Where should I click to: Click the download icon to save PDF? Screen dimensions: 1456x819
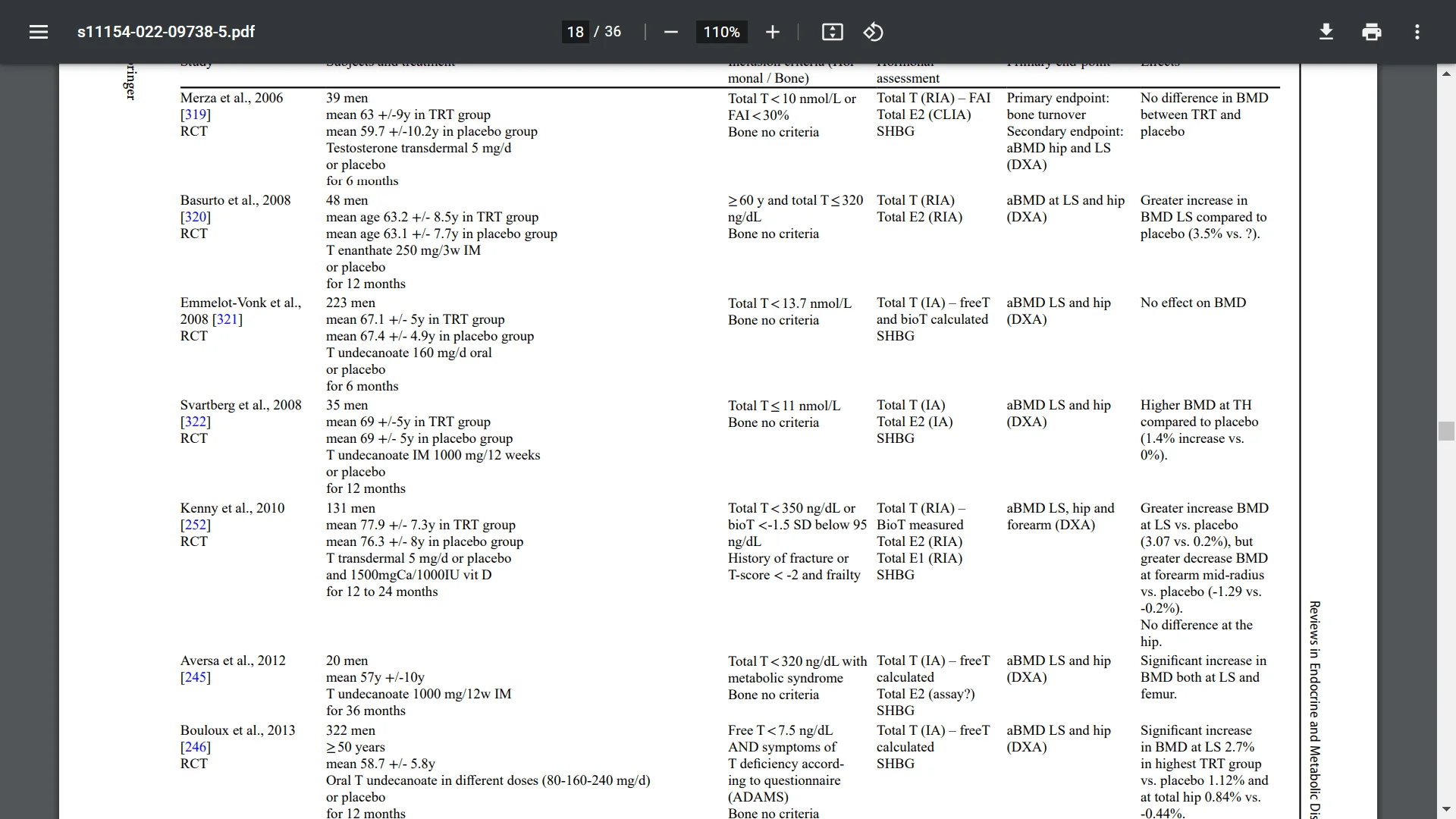(1325, 32)
